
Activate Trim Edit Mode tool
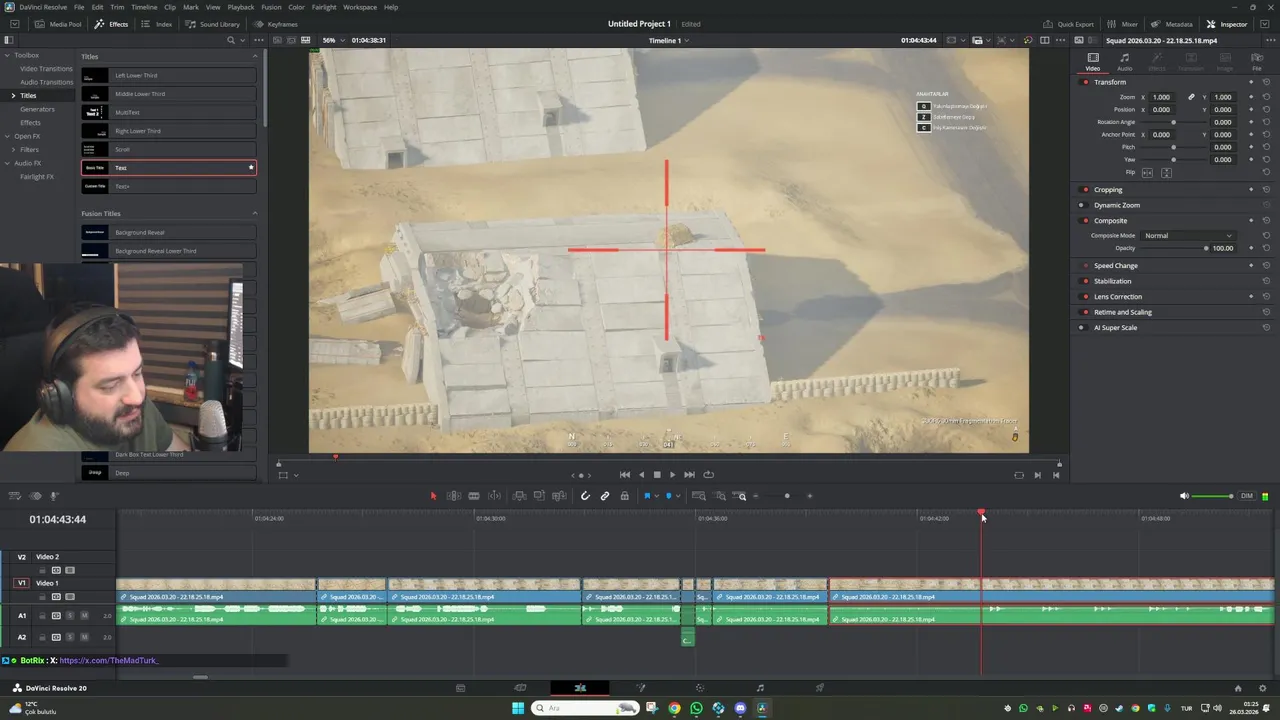(x=453, y=496)
